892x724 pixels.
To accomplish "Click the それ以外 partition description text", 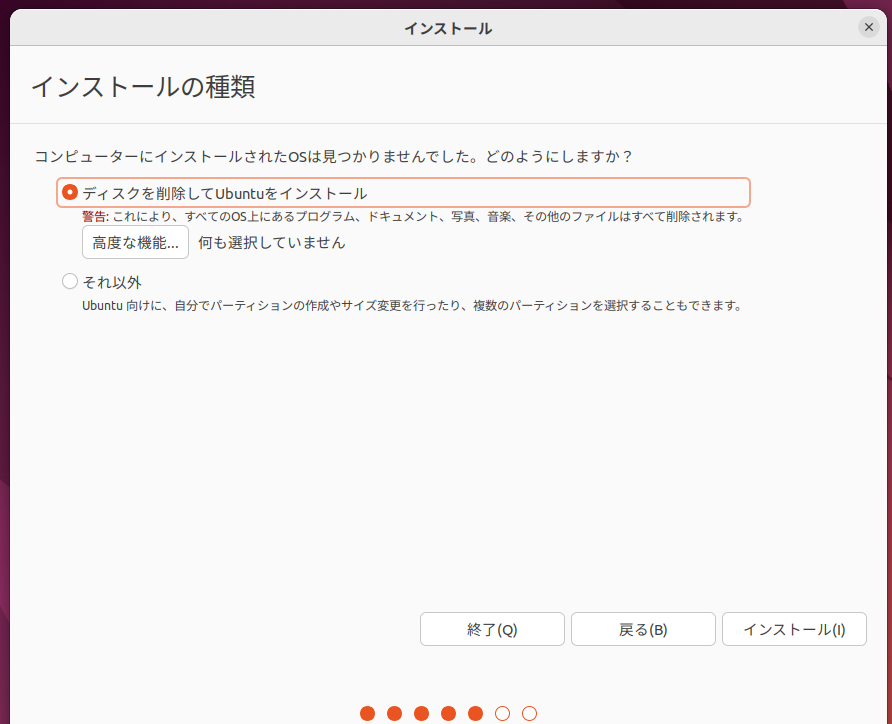I will (412, 306).
